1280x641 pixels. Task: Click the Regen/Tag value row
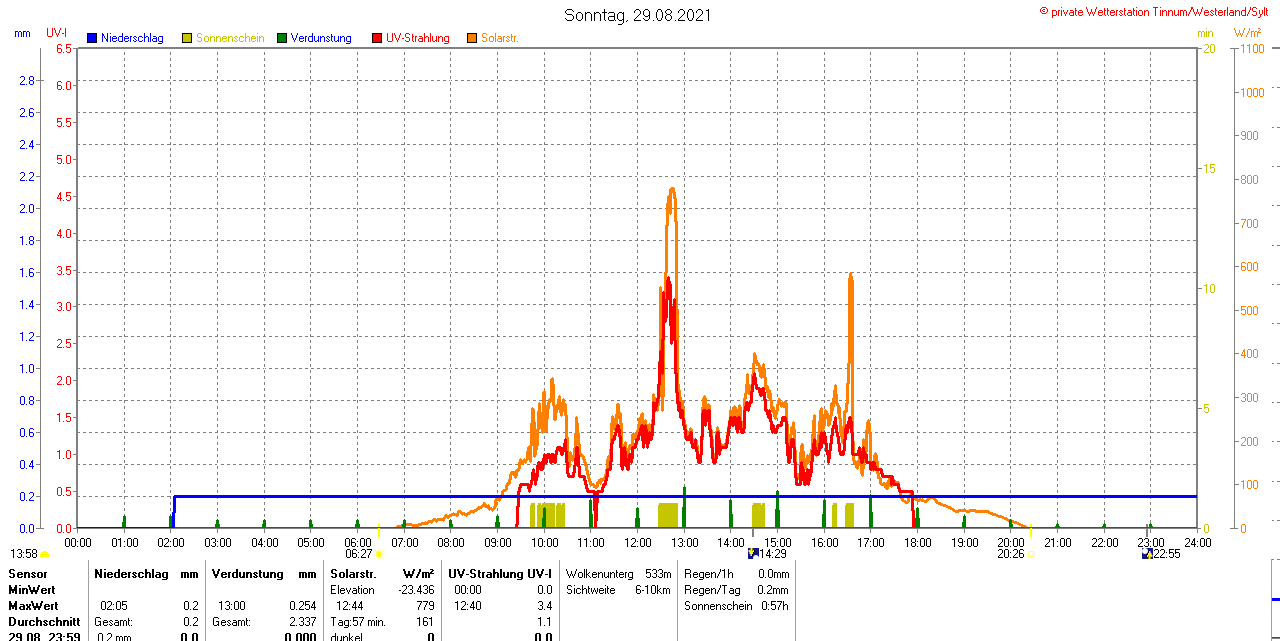click(x=736, y=590)
